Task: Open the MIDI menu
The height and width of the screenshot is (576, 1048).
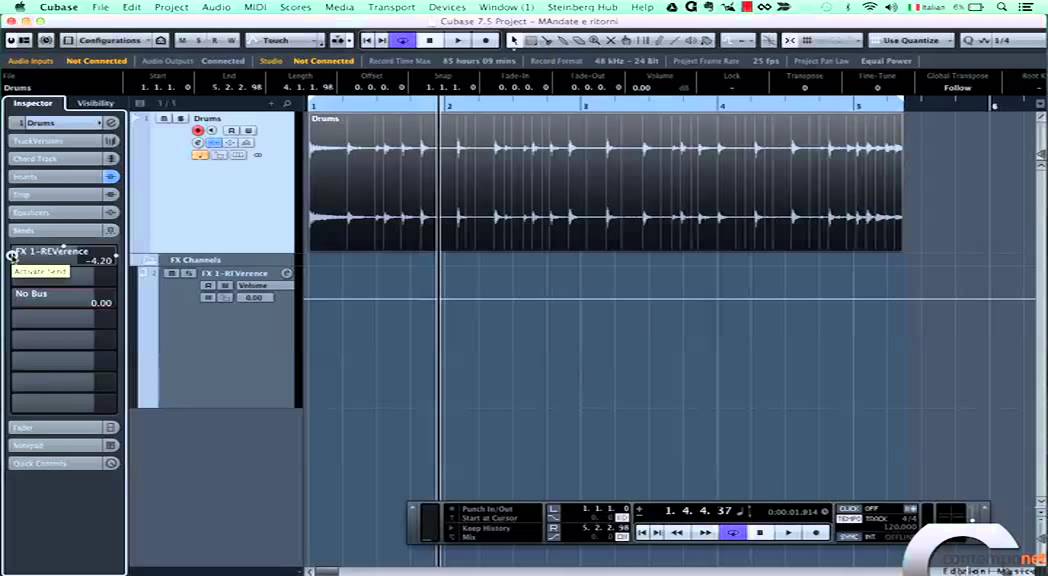Action: [255, 7]
